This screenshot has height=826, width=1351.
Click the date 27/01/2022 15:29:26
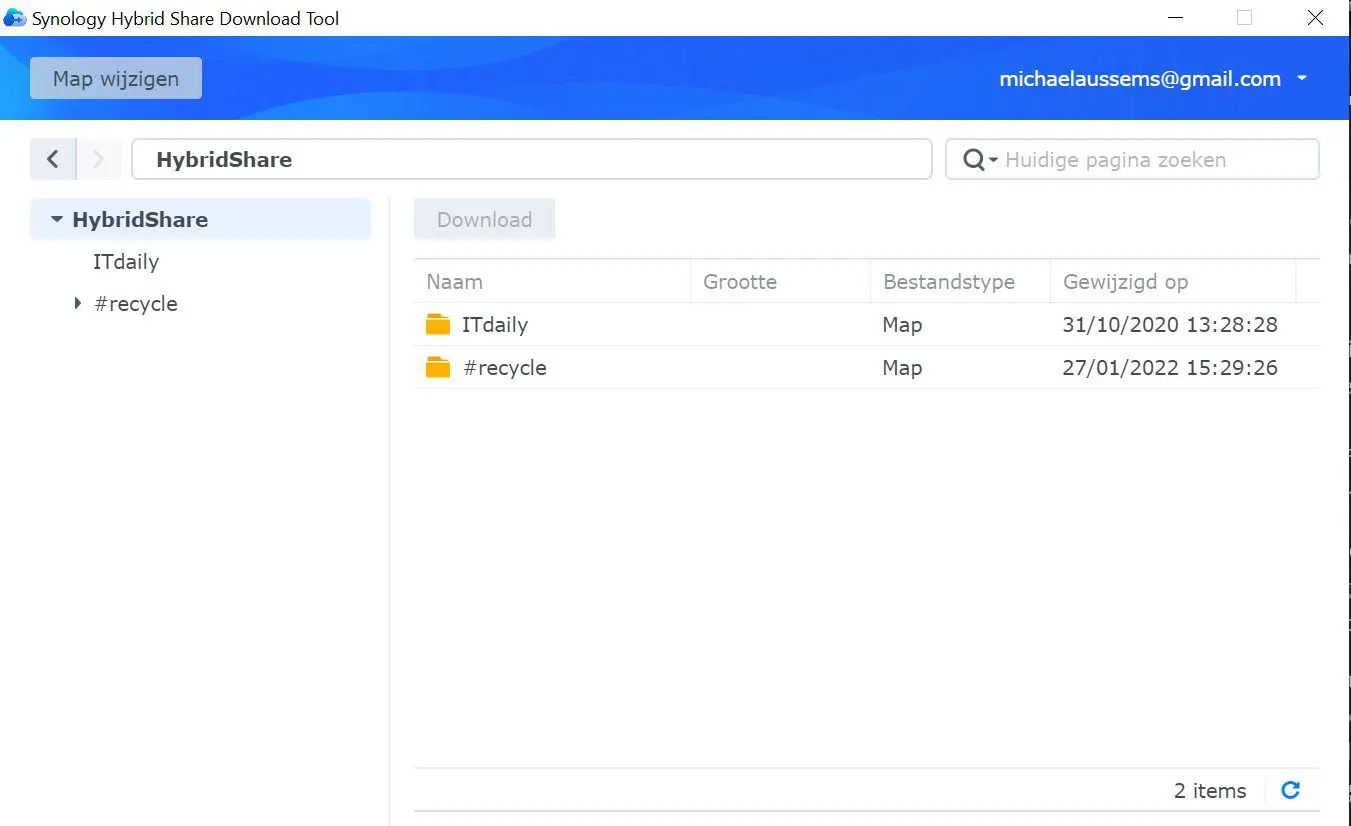pyautogui.click(x=1170, y=368)
